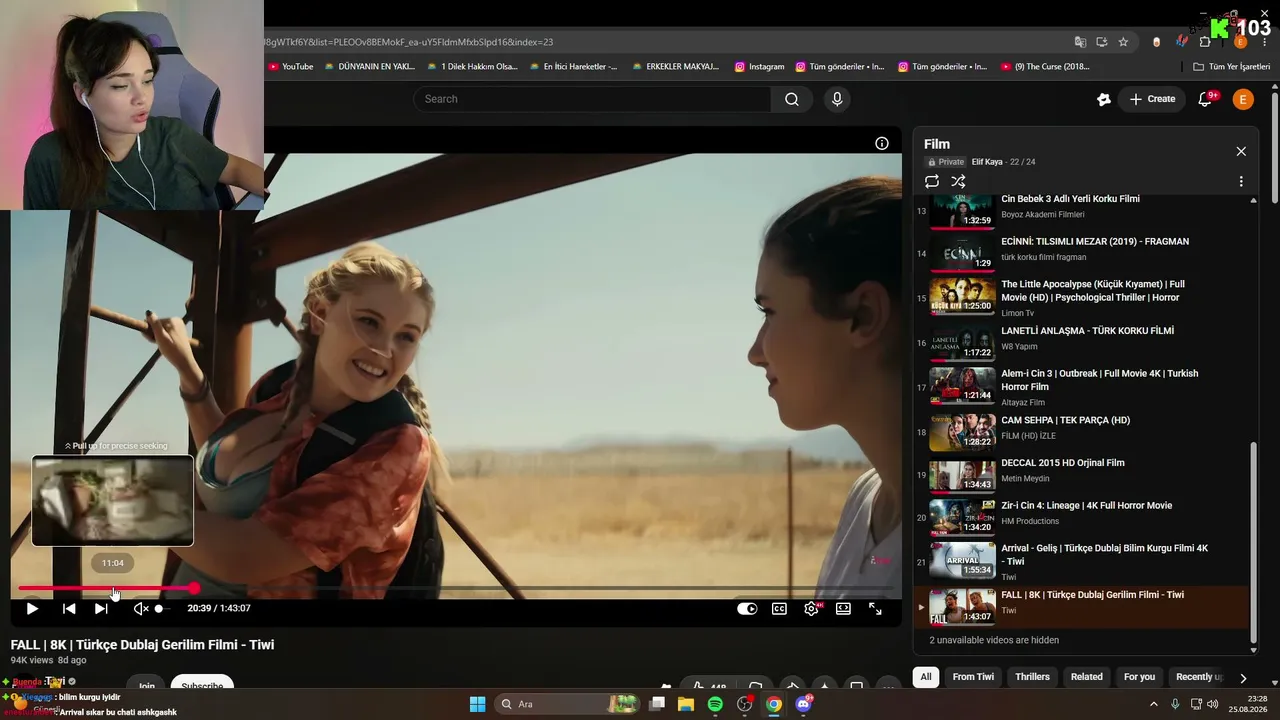
Task: Close the Film playlist panel
Action: pos(1241,151)
